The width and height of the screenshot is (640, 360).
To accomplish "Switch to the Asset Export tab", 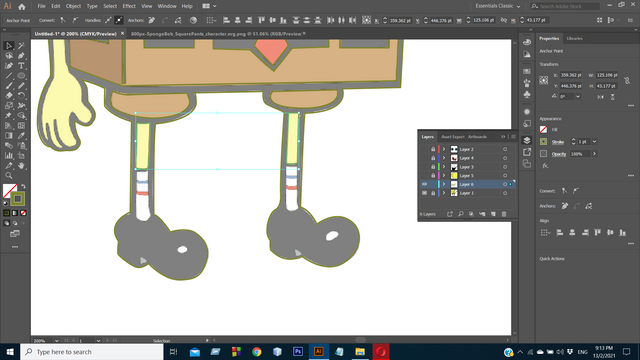I will pos(453,137).
